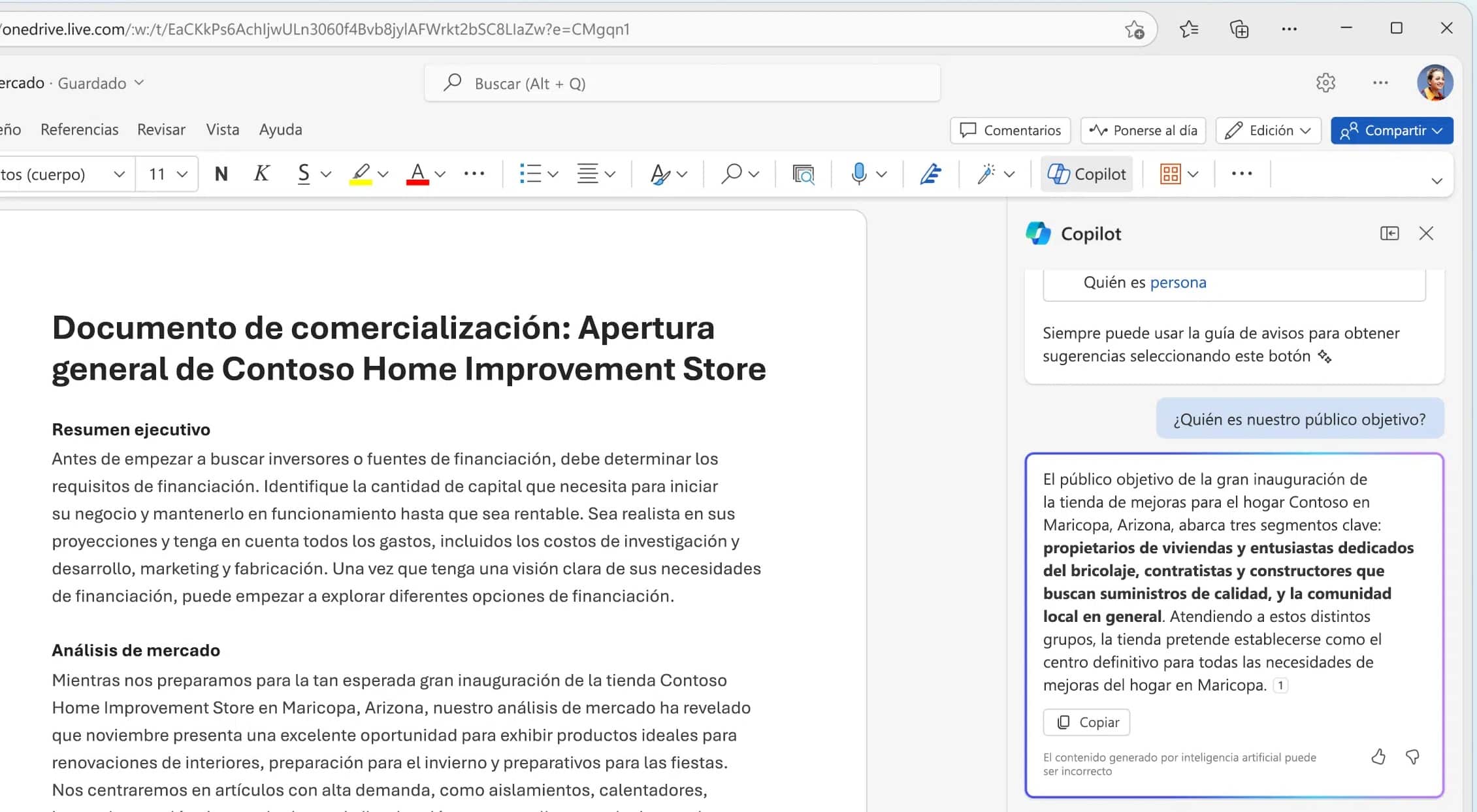Open the browser settings ellipsis menu
This screenshot has width=1477, height=812.
click(1289, 29)
